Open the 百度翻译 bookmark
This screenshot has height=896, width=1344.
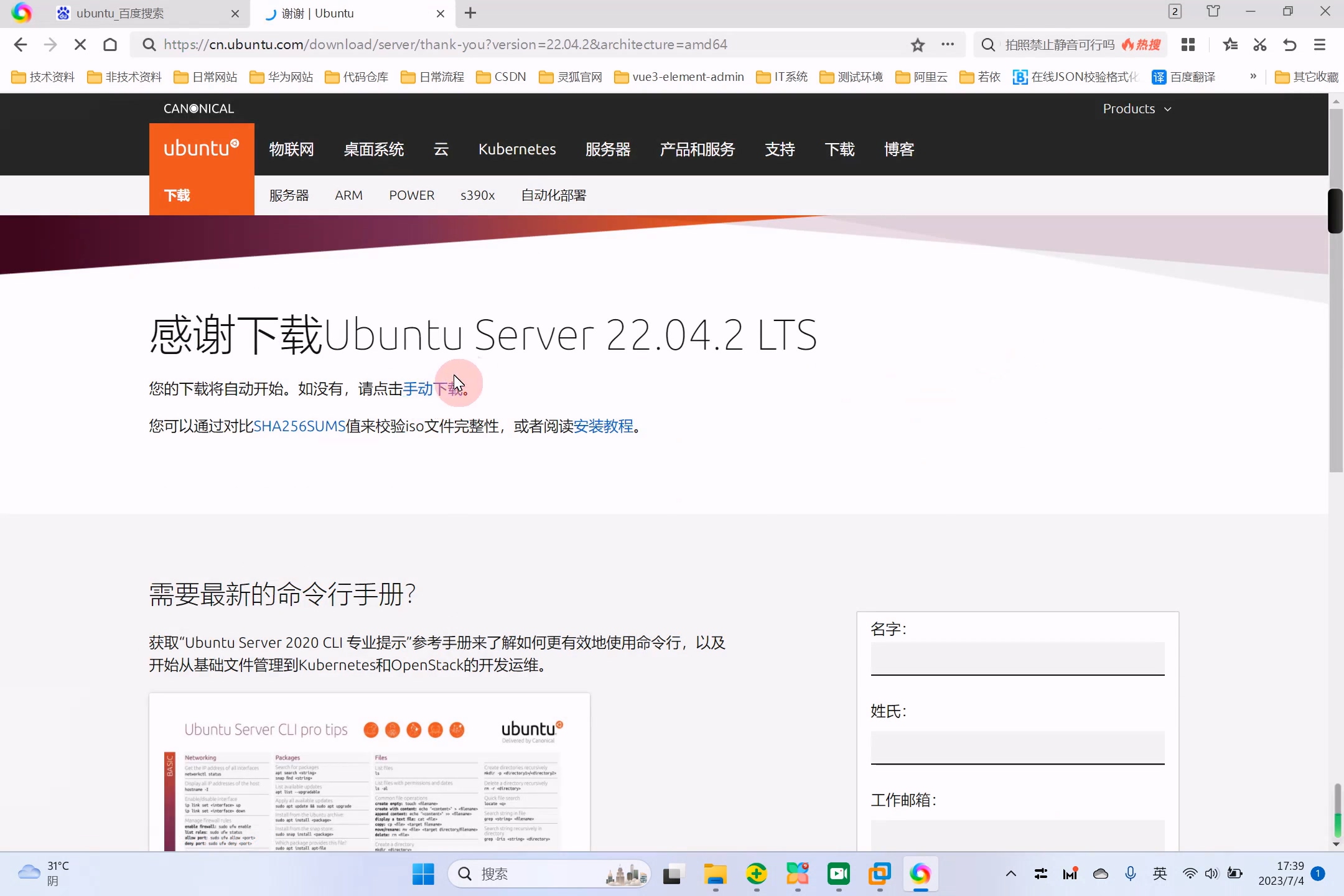pos(1184,77)
